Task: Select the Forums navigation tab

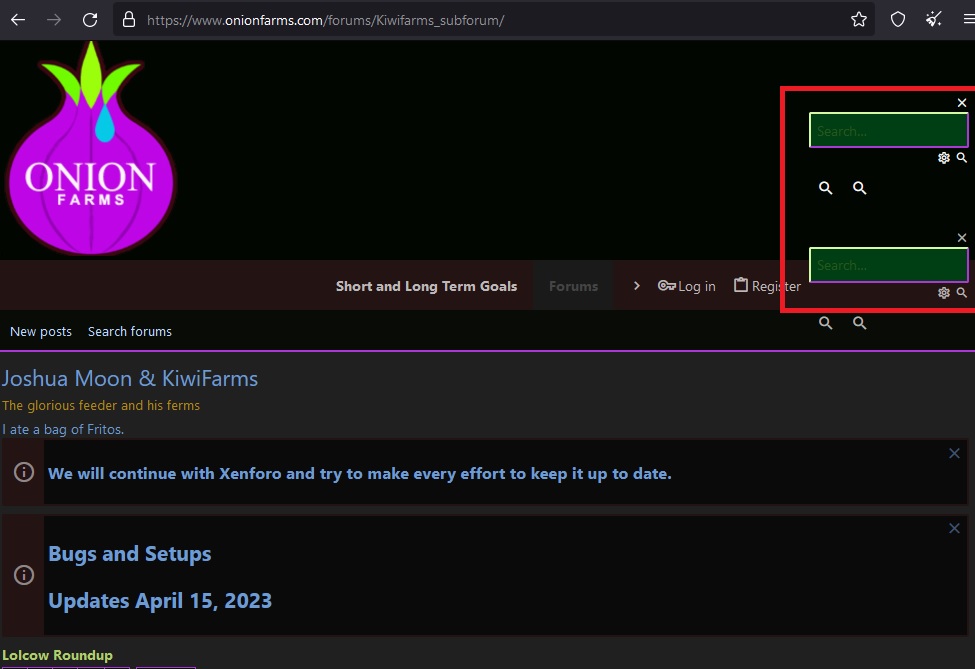Action: (x=573, y=286)
